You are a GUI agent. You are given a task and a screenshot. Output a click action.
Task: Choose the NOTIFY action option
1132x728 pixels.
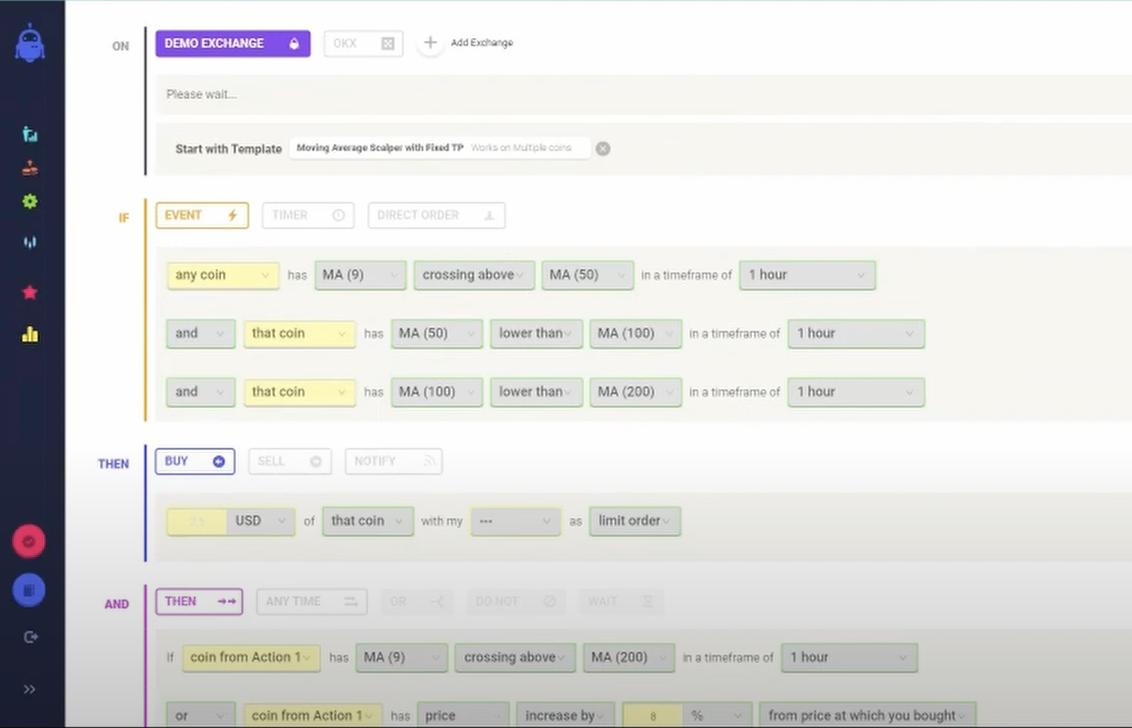393,461
